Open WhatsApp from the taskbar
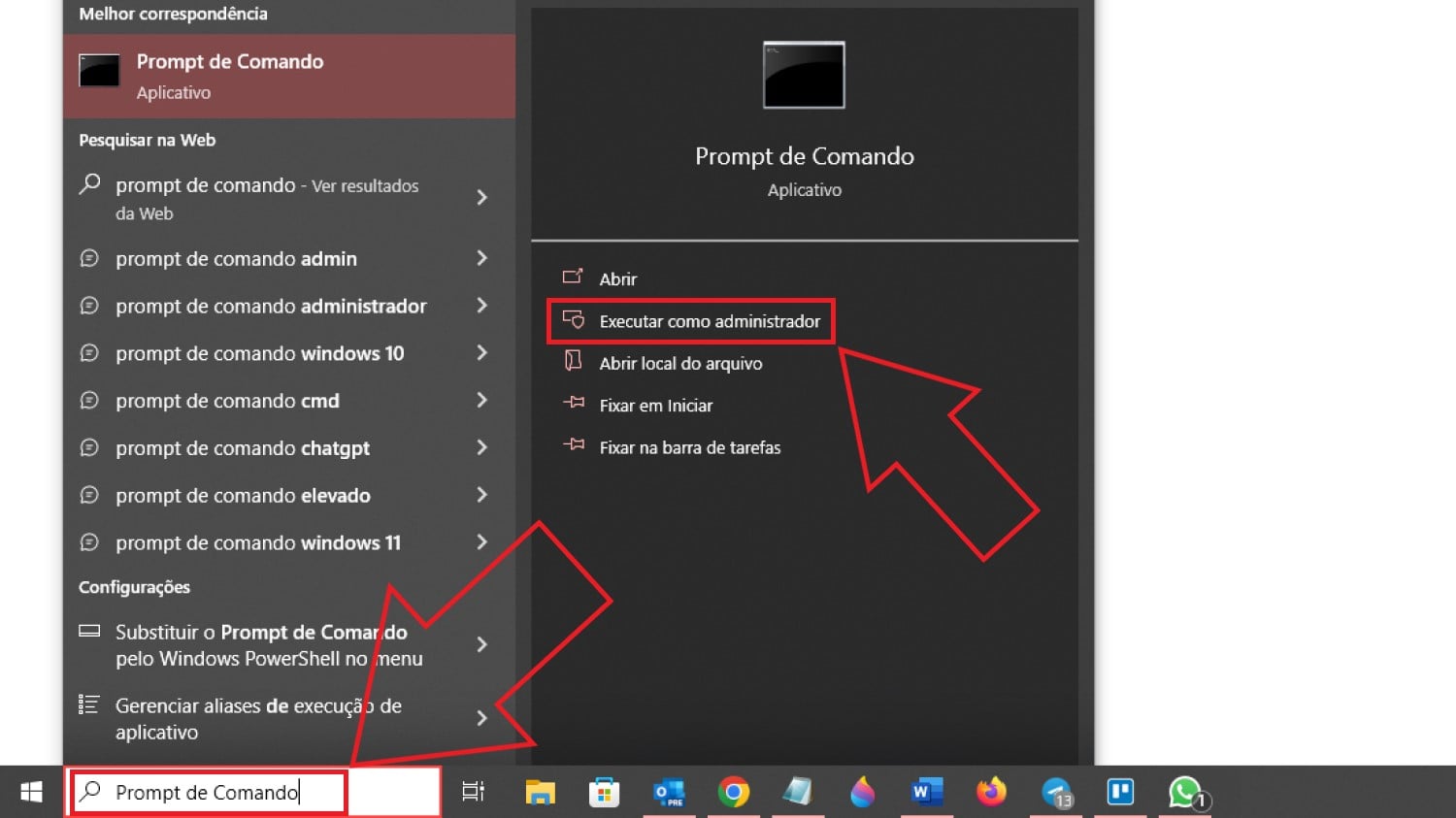 [1186, 793]
